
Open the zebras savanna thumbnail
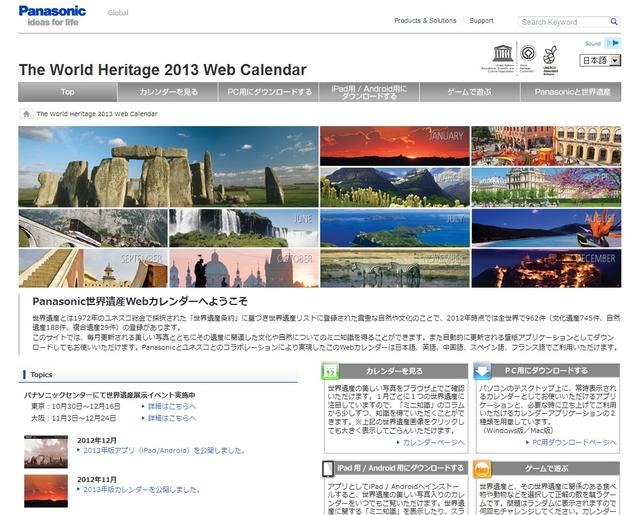pyautogui.click(x=395, y=268)
